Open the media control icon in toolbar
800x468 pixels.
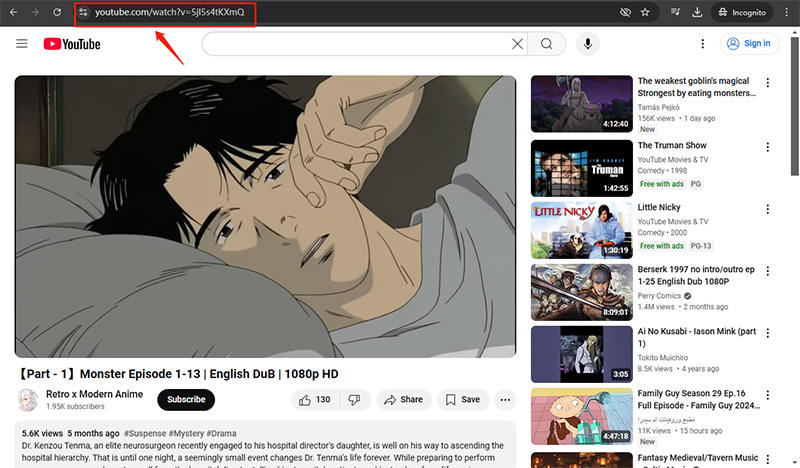click(x=676, y=12)
